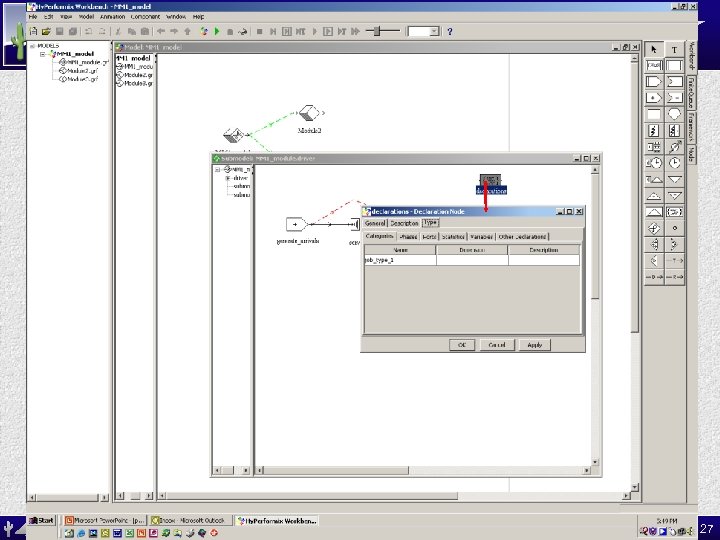Viewport: 720px width, 540px height.
Task: Click the fast-forward double arrow toolbar icon
Action: point(355,31)
